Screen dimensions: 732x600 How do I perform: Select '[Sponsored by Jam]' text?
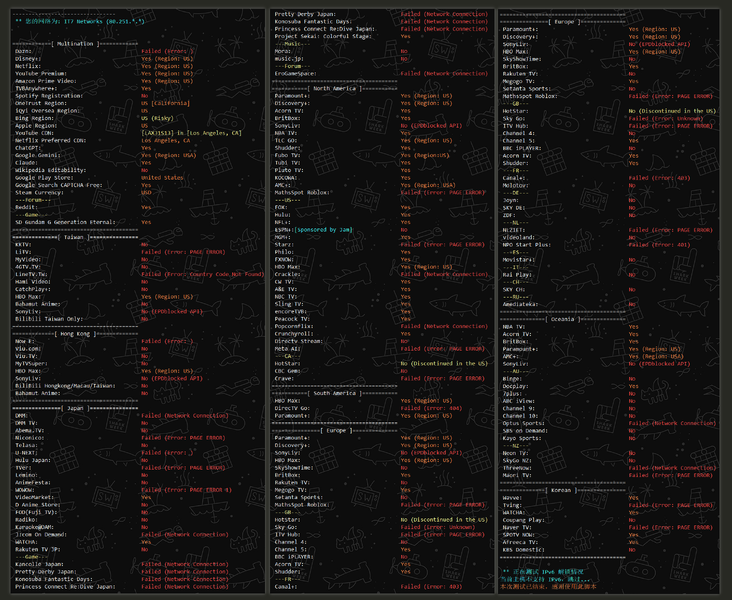pos(323,230)
